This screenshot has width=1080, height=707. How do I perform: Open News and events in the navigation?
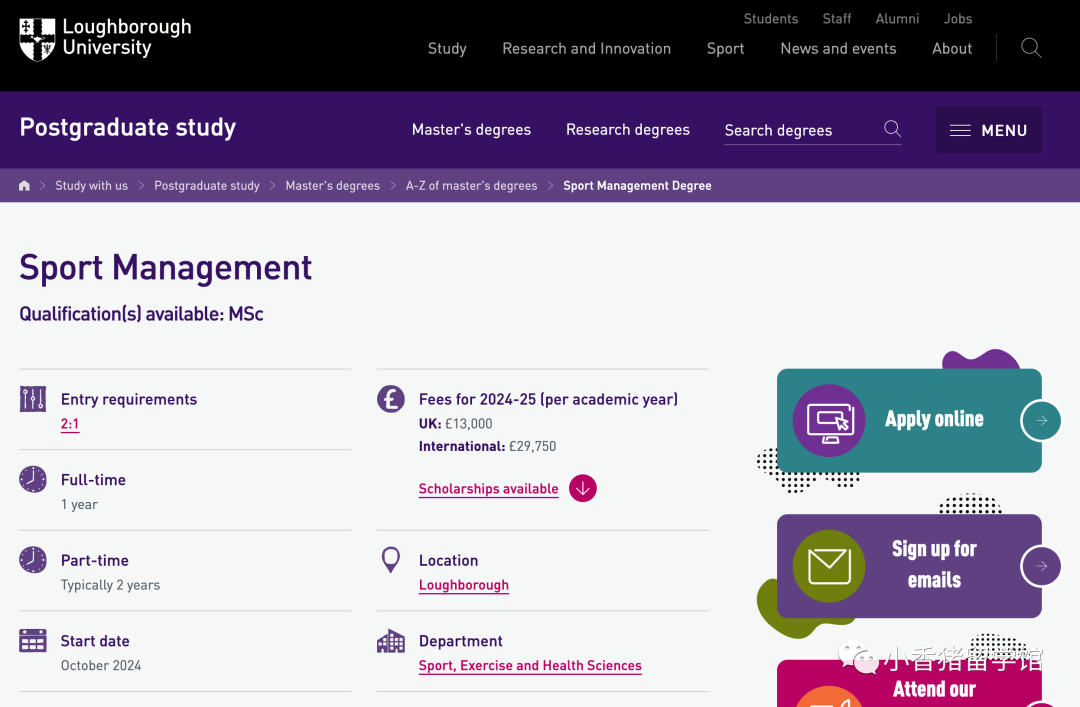tap(838, 48)
